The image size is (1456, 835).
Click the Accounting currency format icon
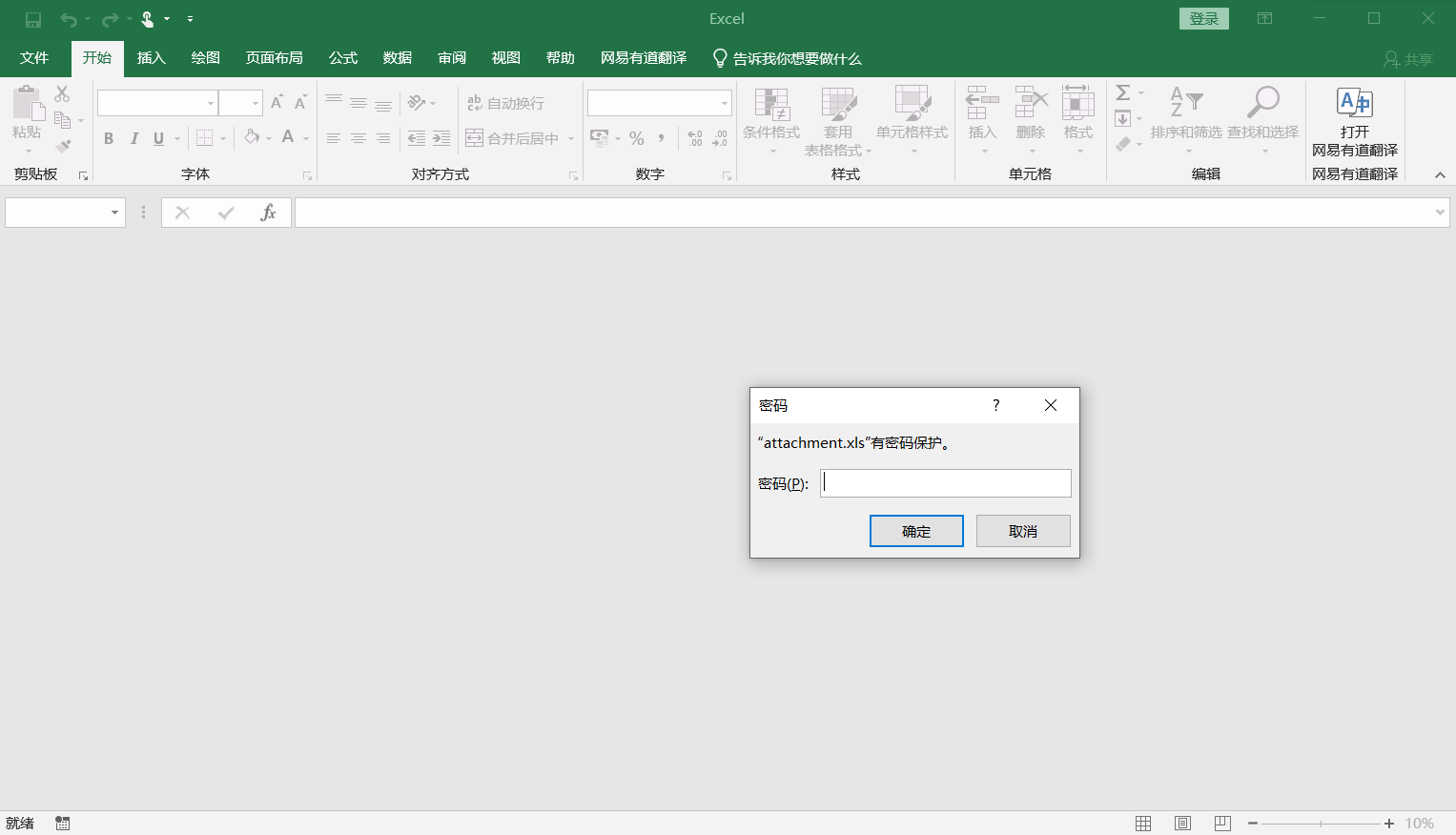(x=599, y=138)
